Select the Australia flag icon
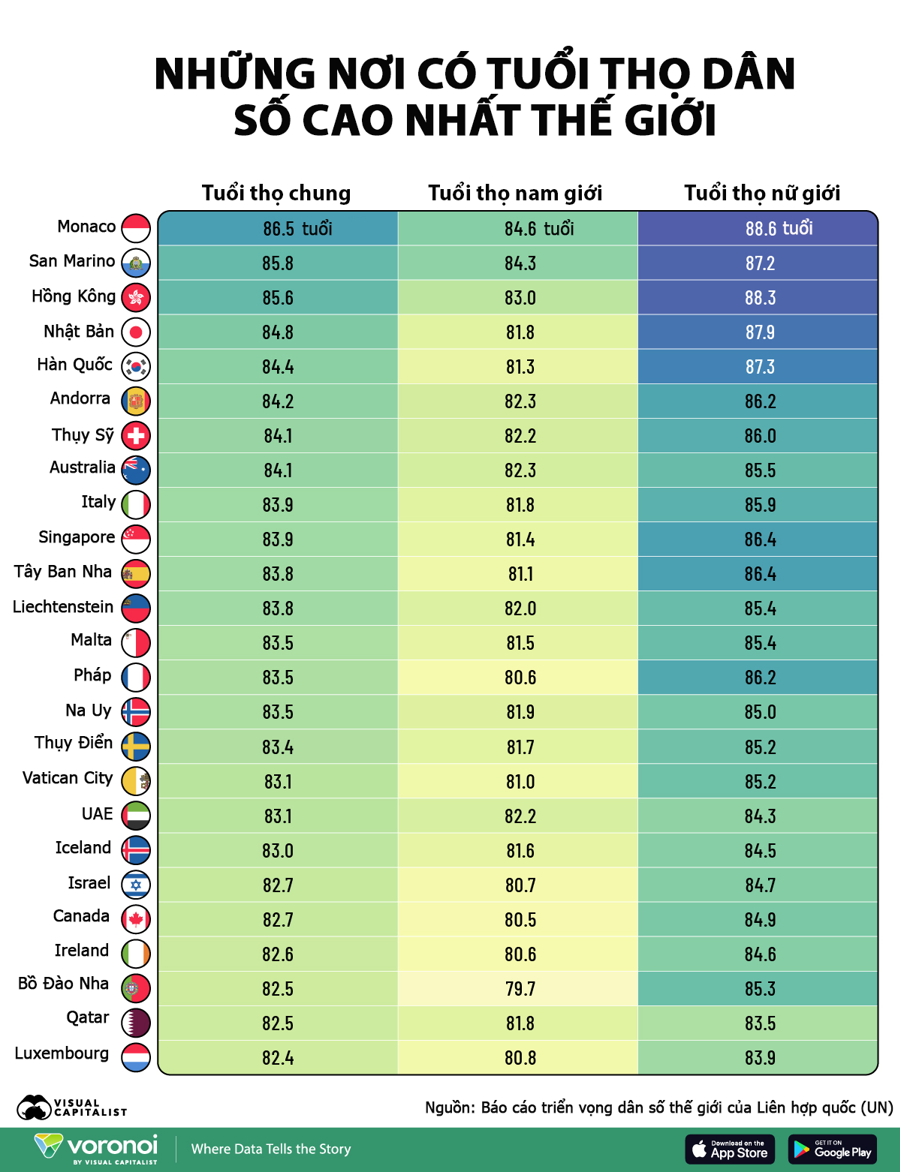The image size is (900, 1172). [x=136, y=470]
